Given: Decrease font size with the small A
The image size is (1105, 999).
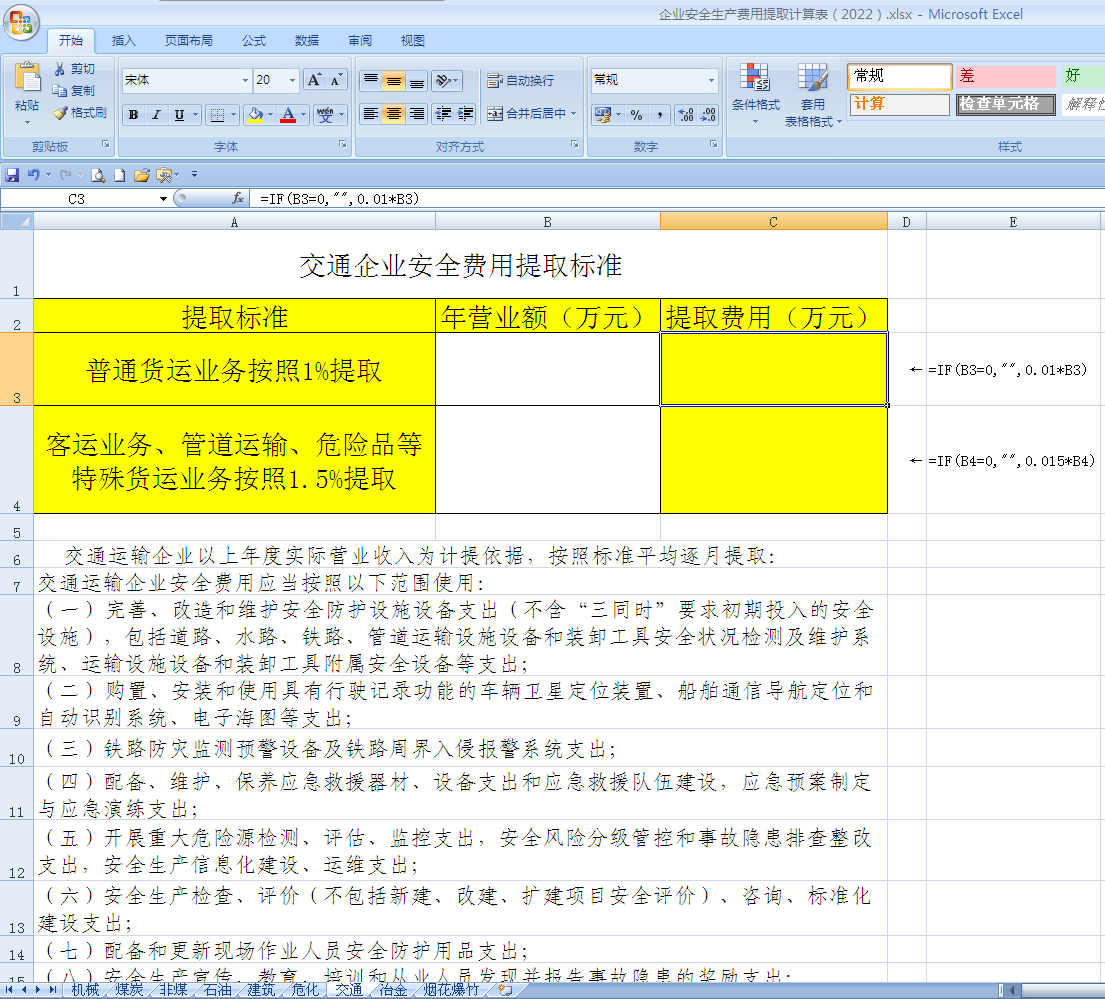Looking at the screenshot, I should (336, 80).
